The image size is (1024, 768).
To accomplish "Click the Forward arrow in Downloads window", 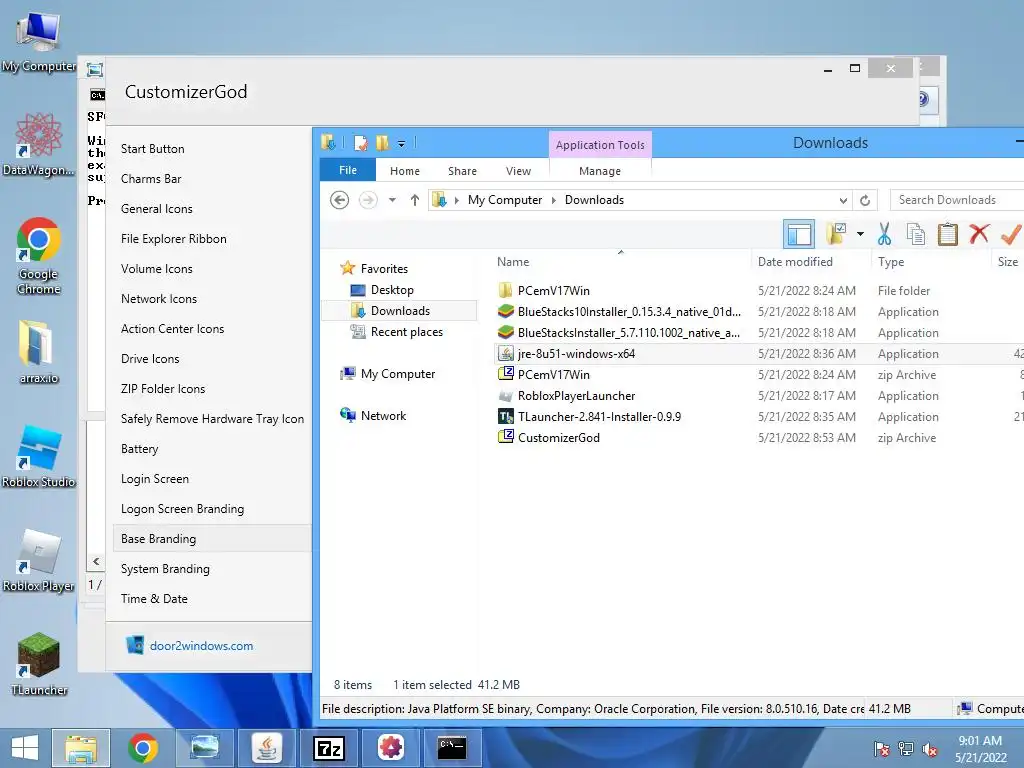I will pyautogui.click(x=368, y=200).
